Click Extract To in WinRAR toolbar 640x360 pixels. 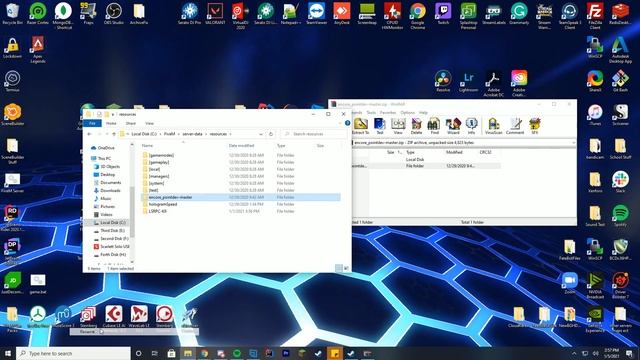pos(360,126)
